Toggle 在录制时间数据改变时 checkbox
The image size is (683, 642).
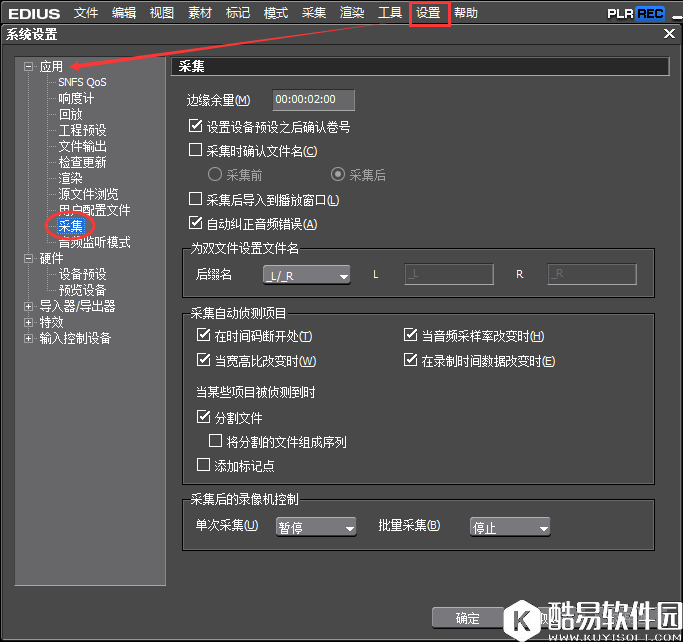tap(410, 360)
